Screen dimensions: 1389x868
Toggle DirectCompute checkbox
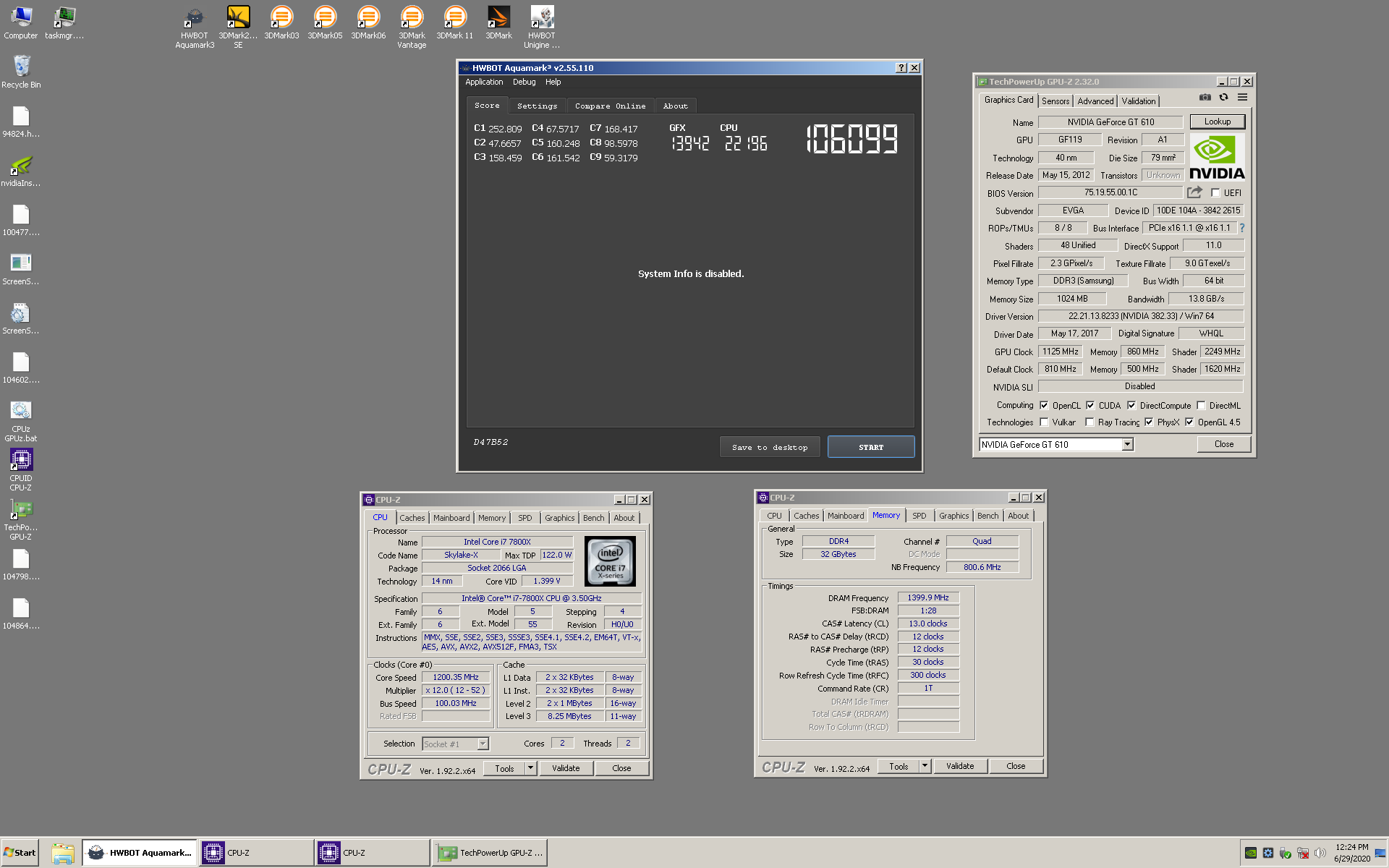pyautogui.click(x=1131, y=406)
